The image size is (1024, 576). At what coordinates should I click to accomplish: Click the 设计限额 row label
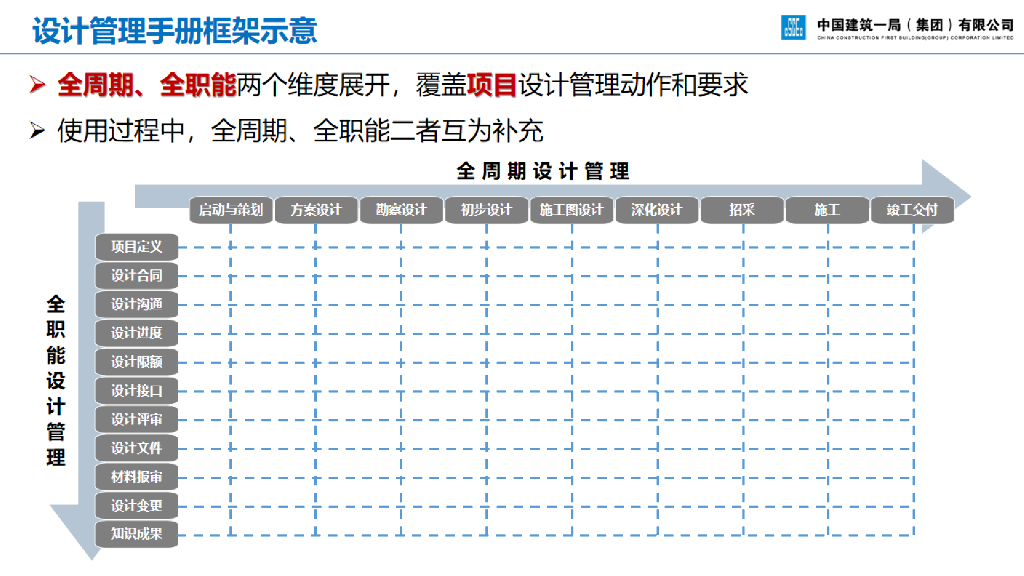136,362
